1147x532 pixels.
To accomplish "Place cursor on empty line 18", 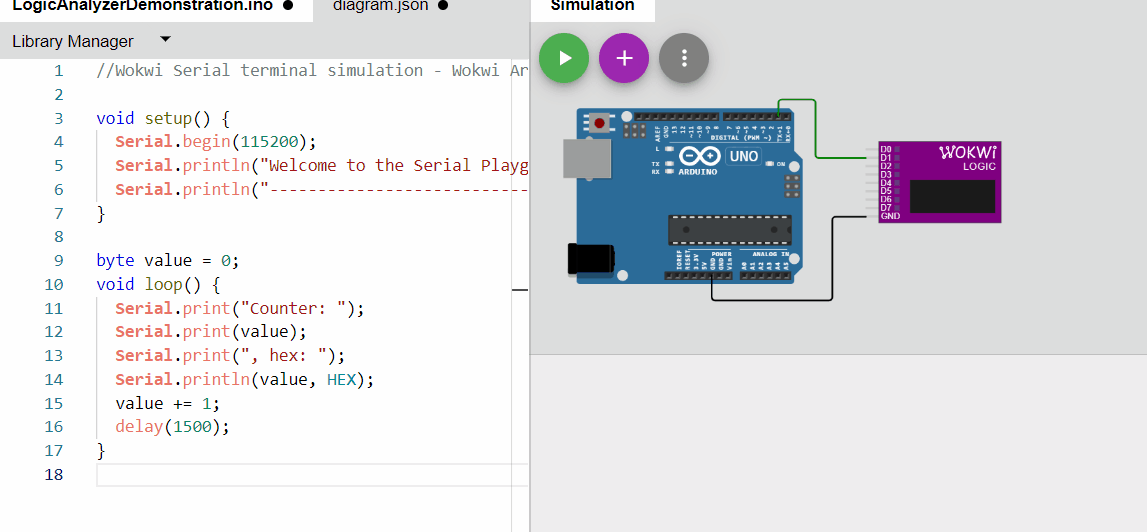I will 312,474.
